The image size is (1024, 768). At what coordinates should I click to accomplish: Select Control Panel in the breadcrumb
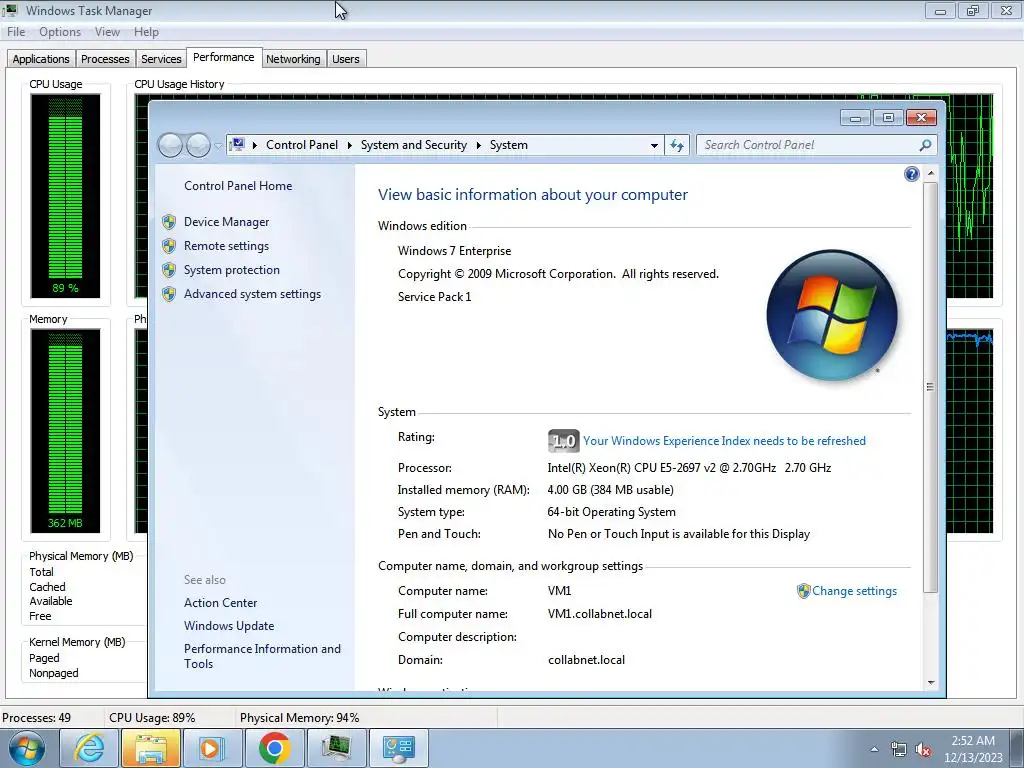(x=302, y=145)
